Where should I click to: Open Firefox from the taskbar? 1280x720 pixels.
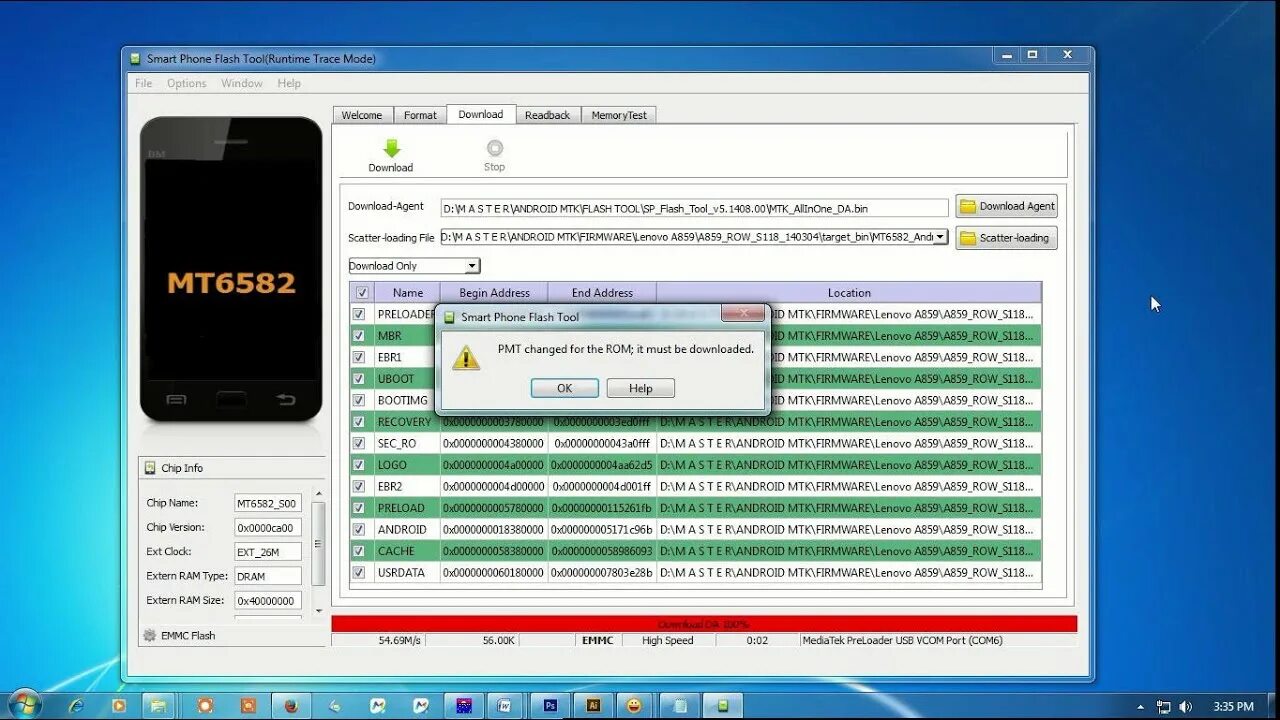coord(291,705)
